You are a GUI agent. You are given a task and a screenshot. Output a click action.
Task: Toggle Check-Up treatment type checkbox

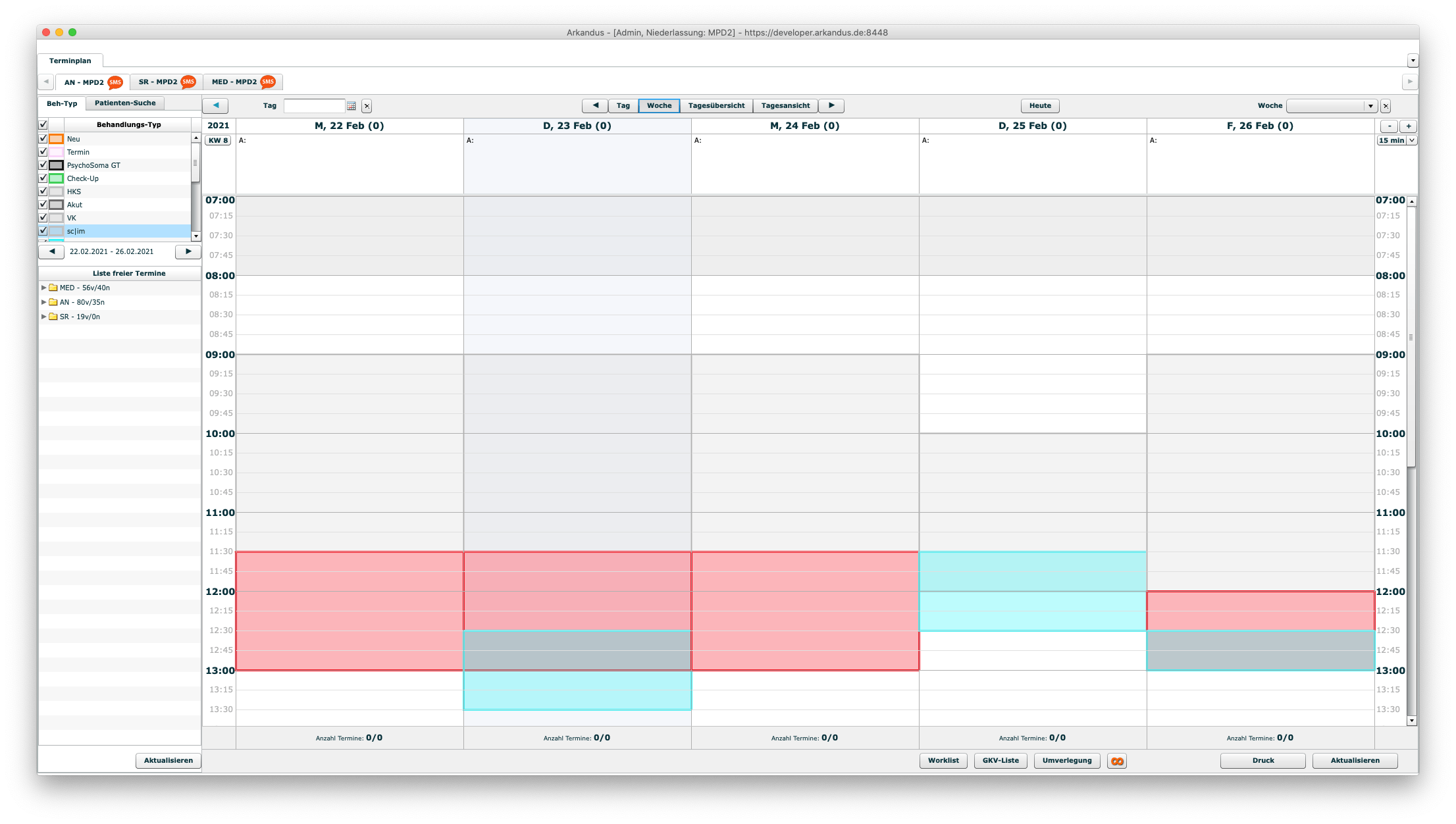(43, 178)
